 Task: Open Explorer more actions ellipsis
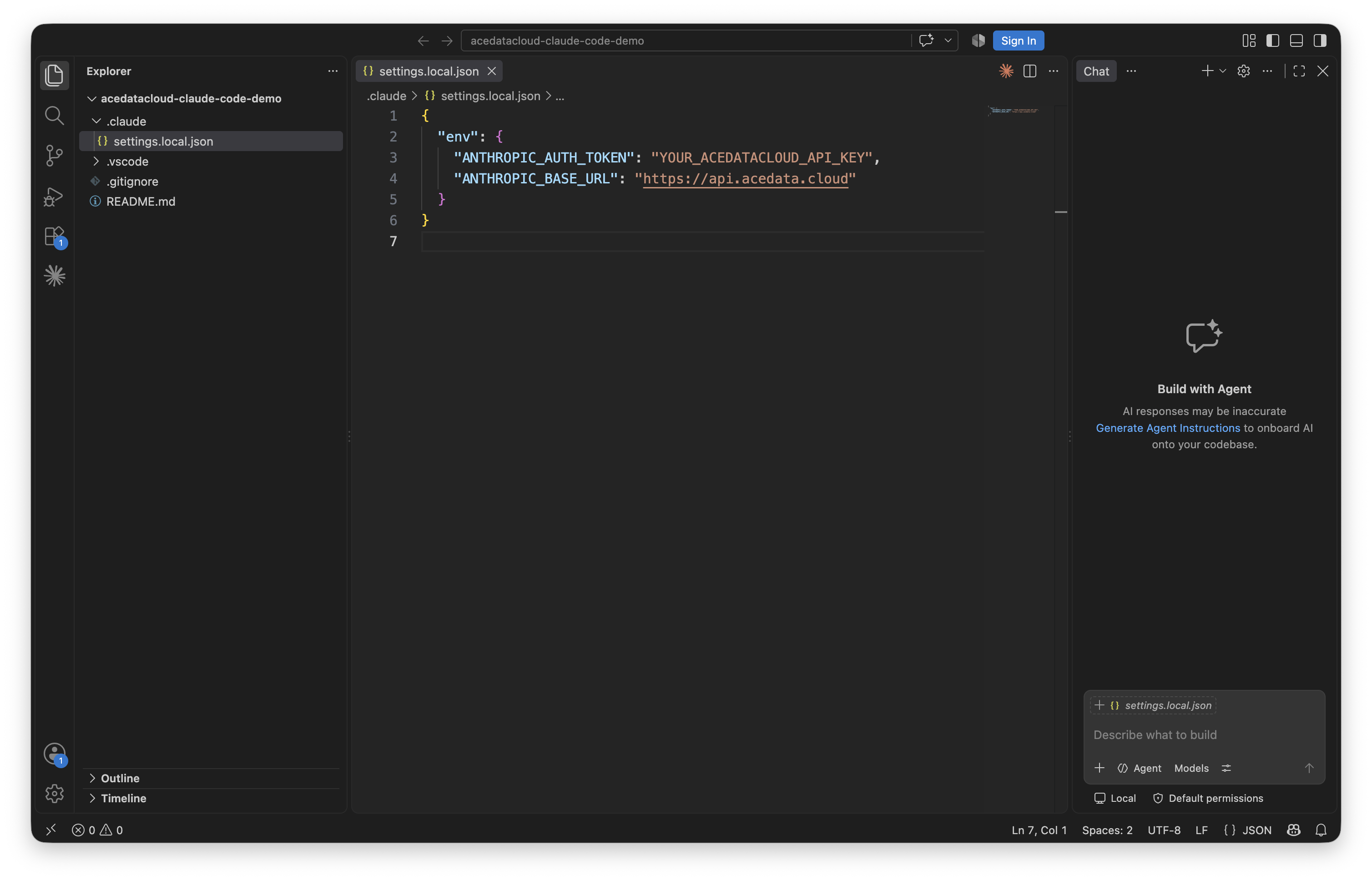click(x=333, y=71)
